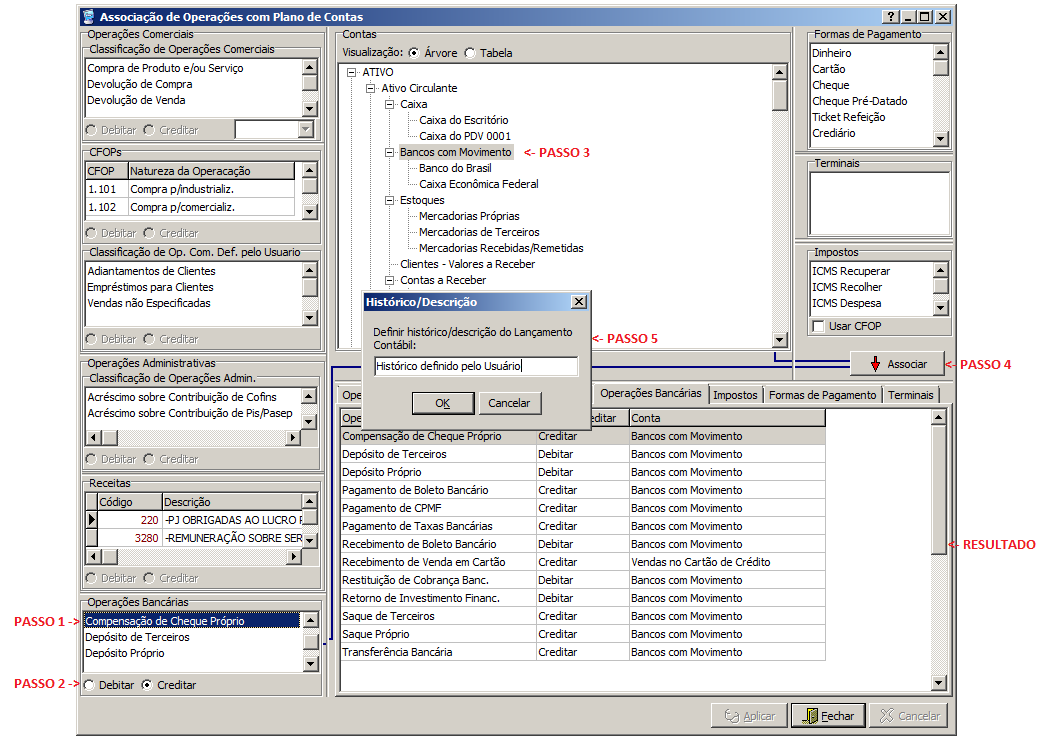Collapse the Ativo Circulante tree node
The image size is (1045, 737).
click(x=371, y=89)
